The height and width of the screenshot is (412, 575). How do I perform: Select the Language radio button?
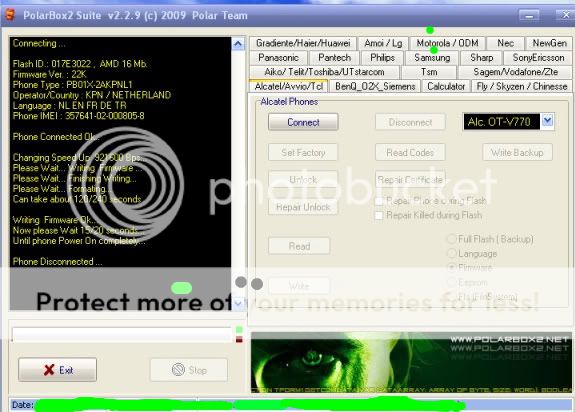pyautogui.click(x=452, y=253)
